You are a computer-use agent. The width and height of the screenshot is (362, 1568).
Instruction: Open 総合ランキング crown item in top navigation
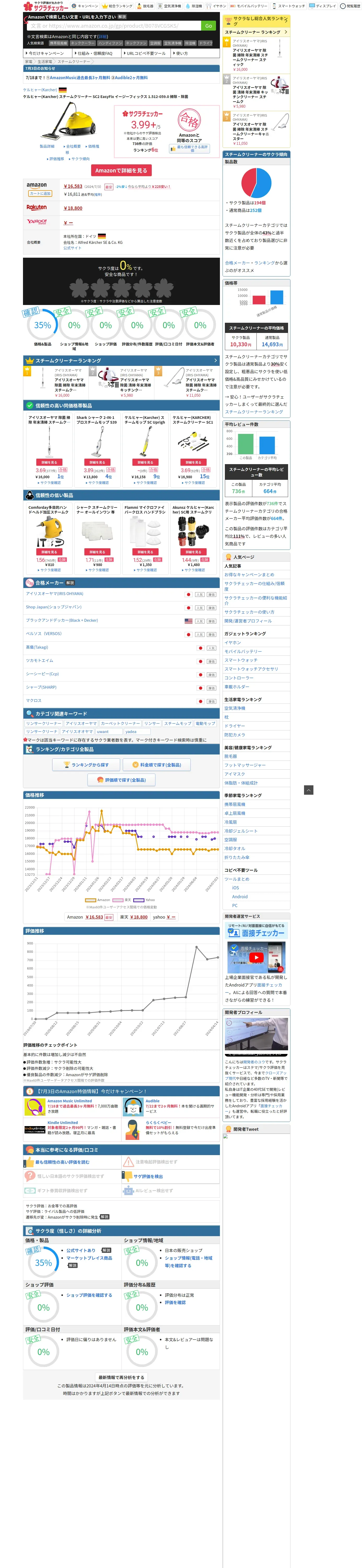coord(118,6)
